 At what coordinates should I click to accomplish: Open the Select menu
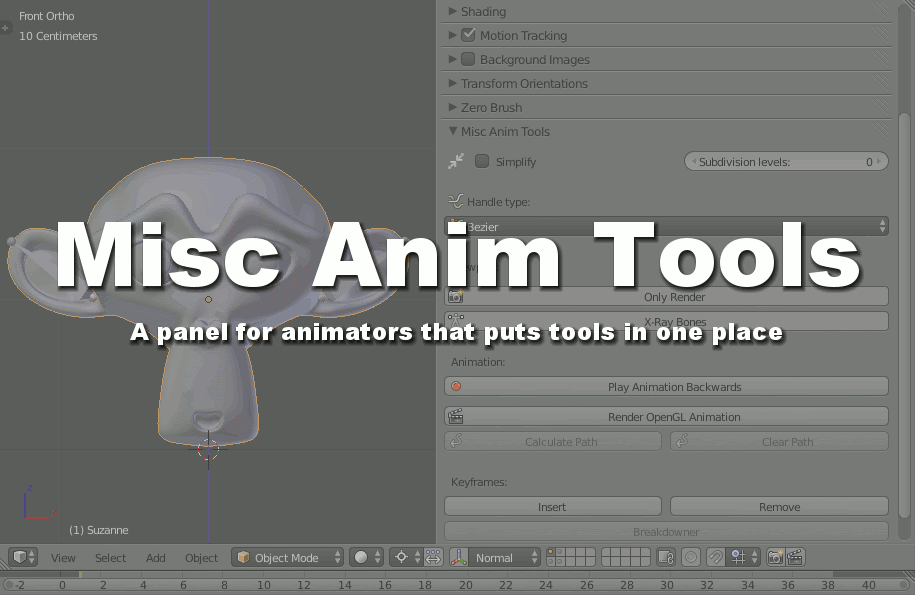[110, 558]
